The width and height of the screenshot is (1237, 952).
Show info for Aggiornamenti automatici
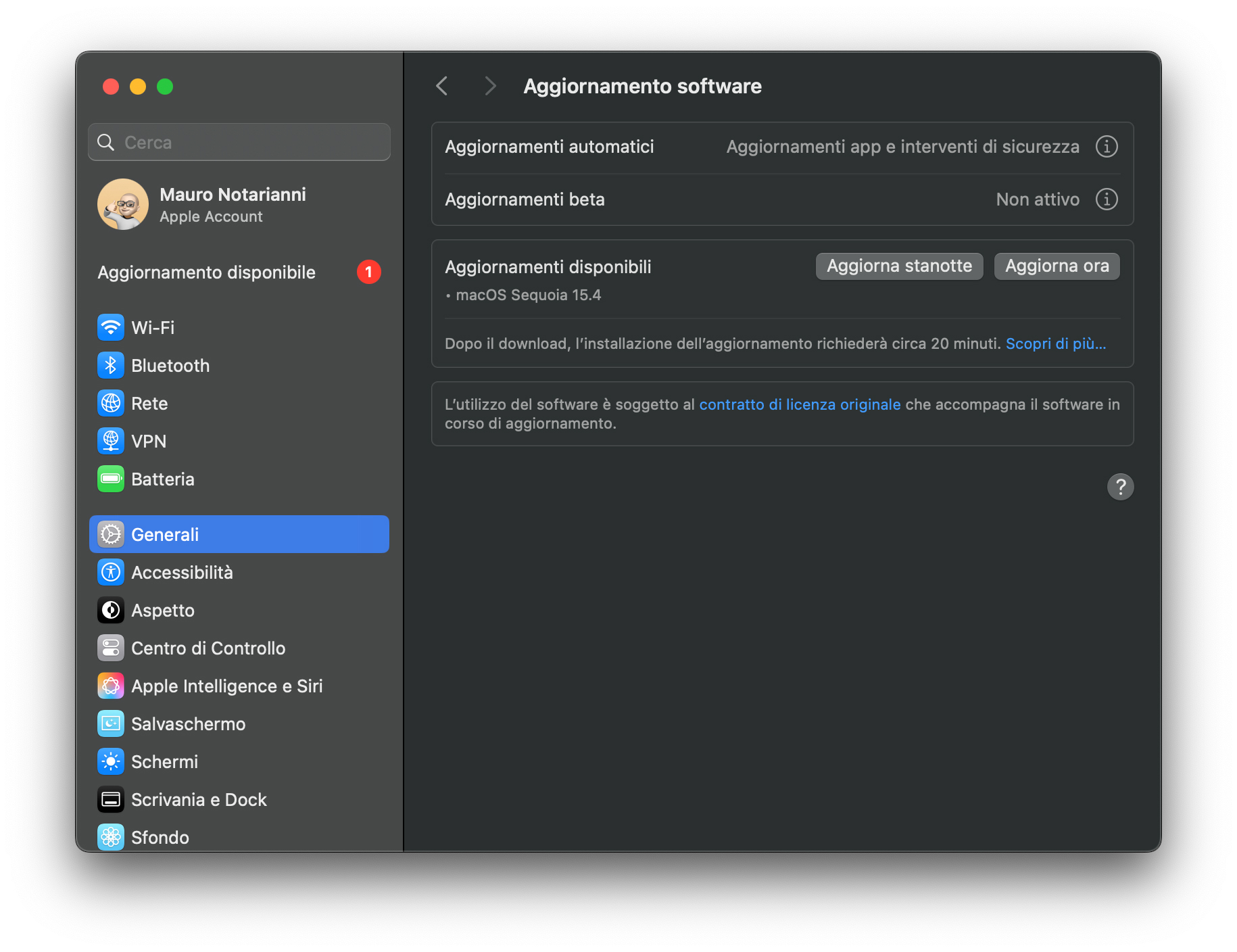1107,147
